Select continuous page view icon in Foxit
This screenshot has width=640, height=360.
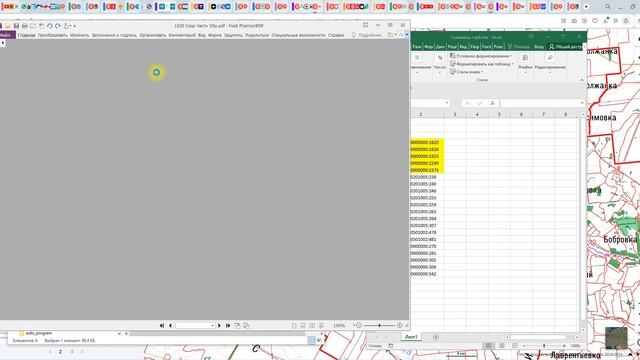[x=303, y=326]
